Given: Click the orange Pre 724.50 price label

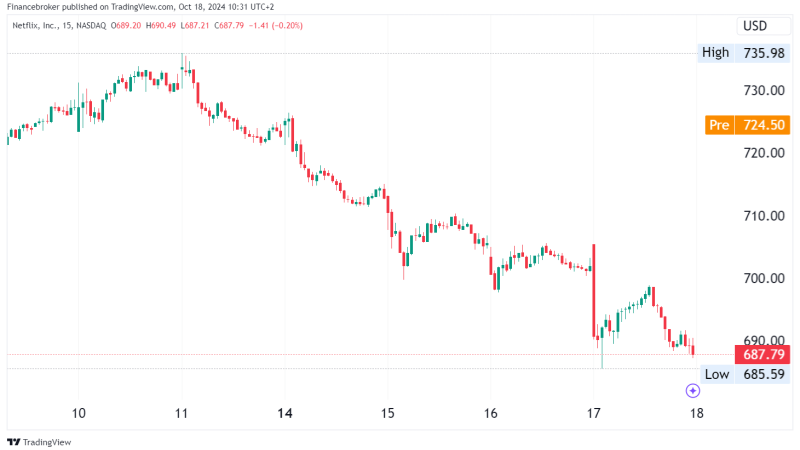Looking at the screenshot, I should point(747,125).
